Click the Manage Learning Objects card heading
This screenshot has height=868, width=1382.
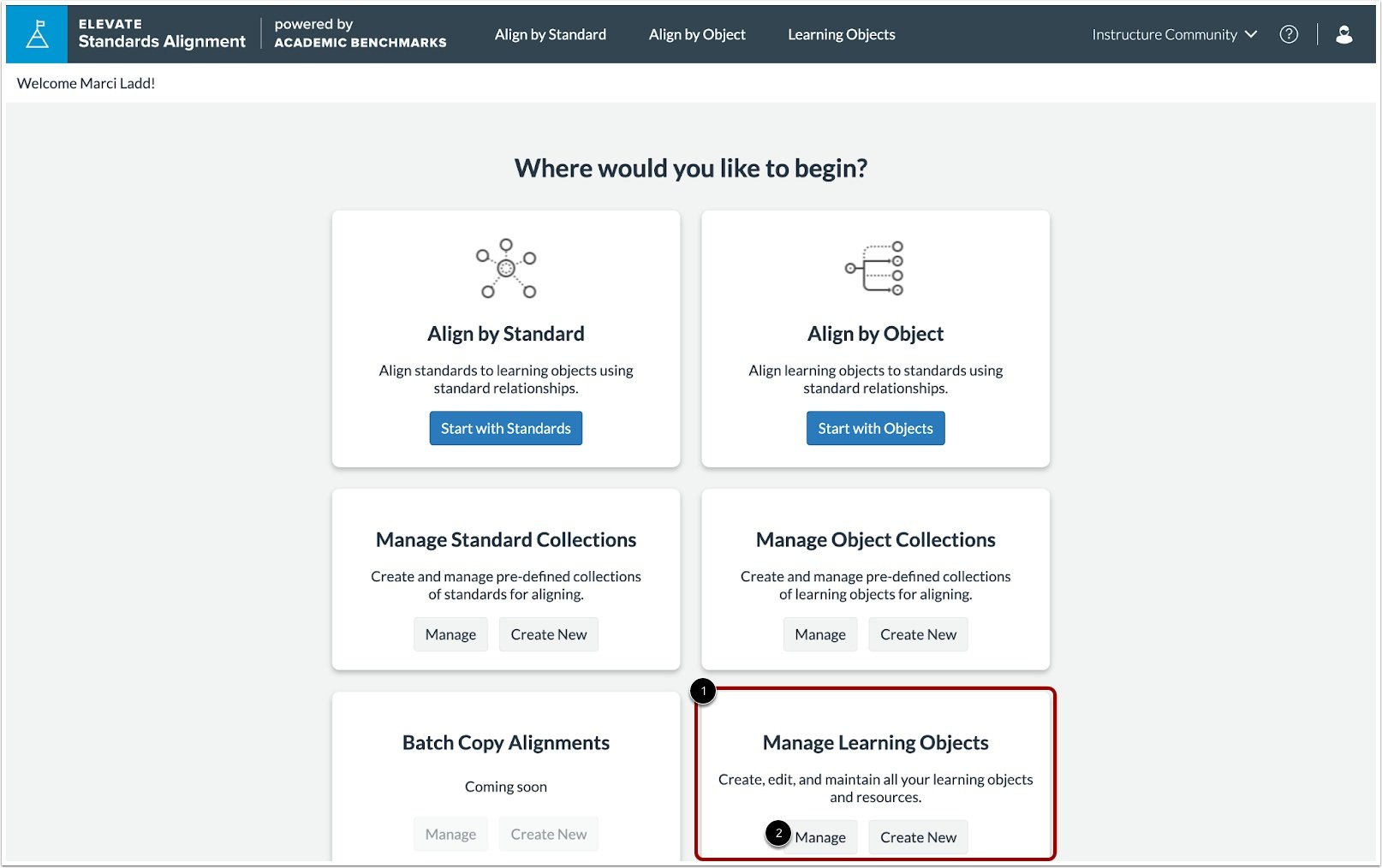(x=875, y=742)
